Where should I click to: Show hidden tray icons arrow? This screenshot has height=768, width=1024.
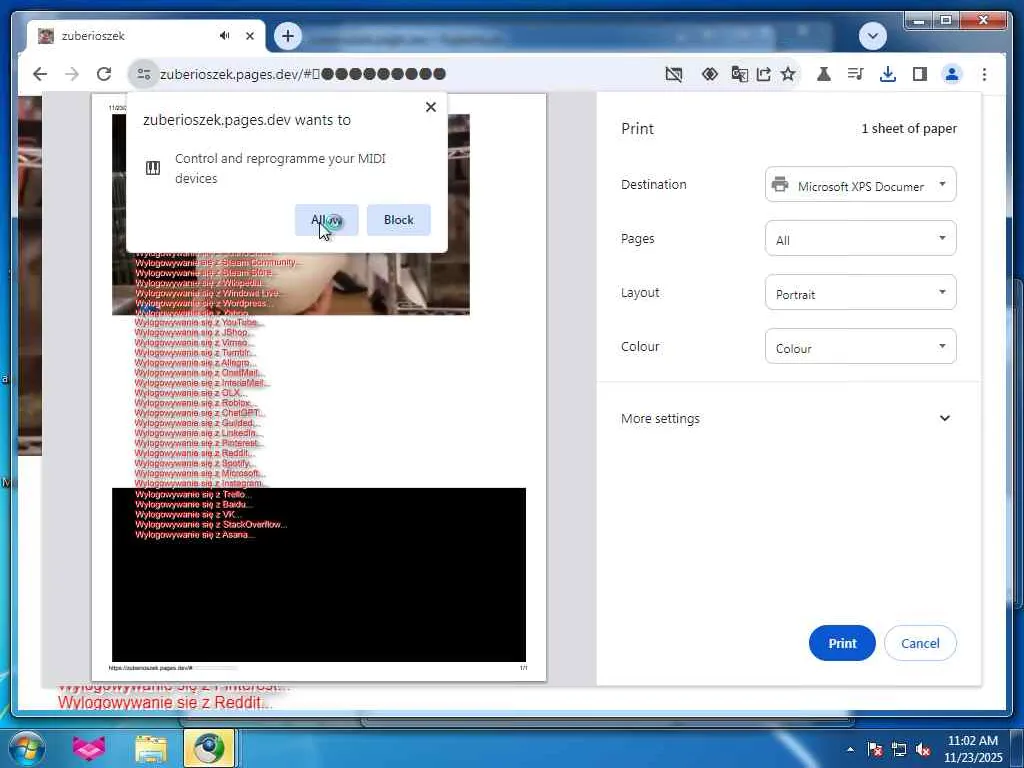[x=850, y=749]
